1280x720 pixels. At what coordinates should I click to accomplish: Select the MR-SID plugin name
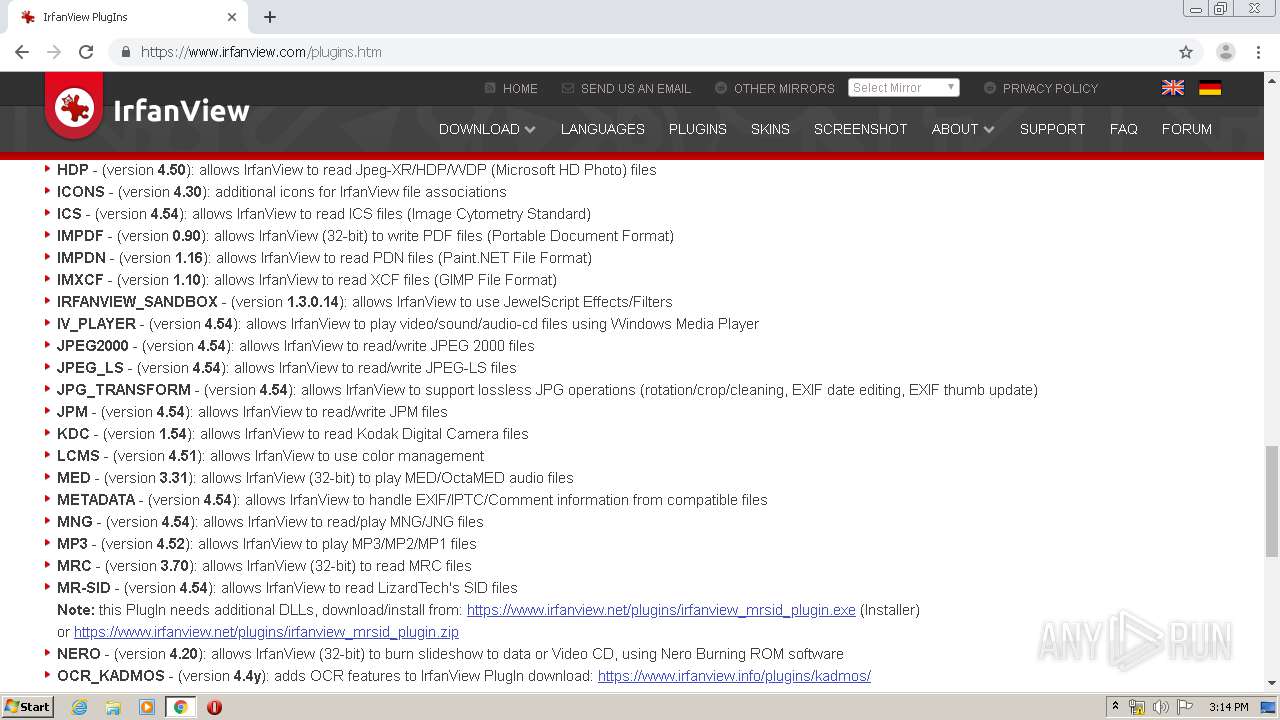[84, 588]
